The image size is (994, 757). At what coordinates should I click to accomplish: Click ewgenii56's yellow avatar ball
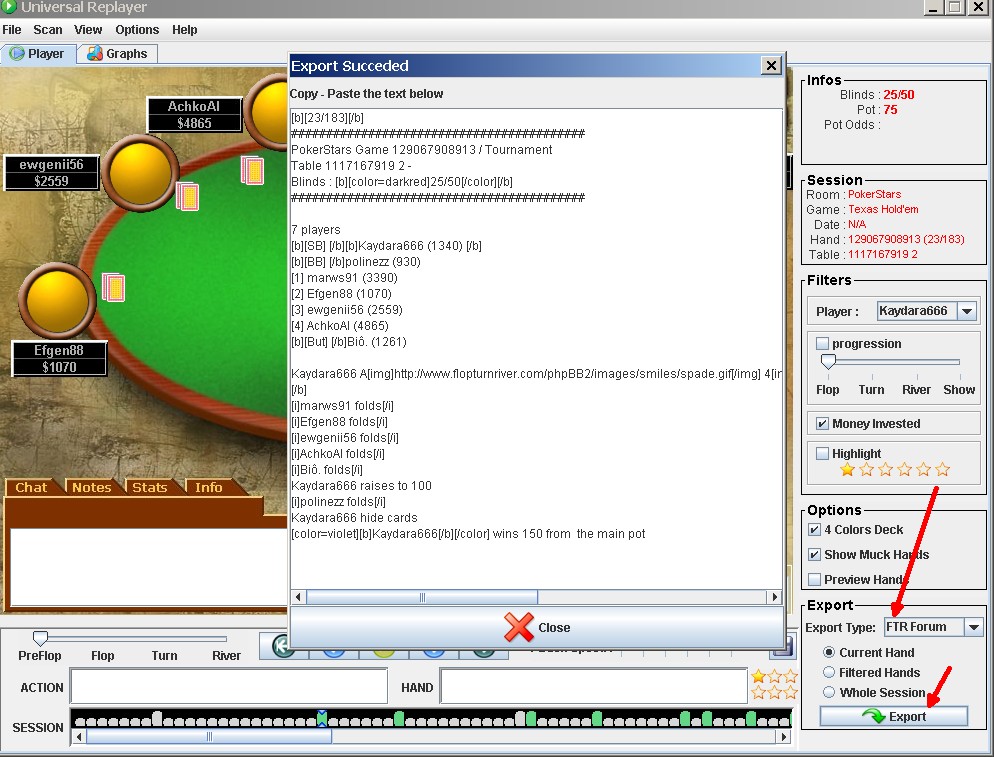[140, 172]
